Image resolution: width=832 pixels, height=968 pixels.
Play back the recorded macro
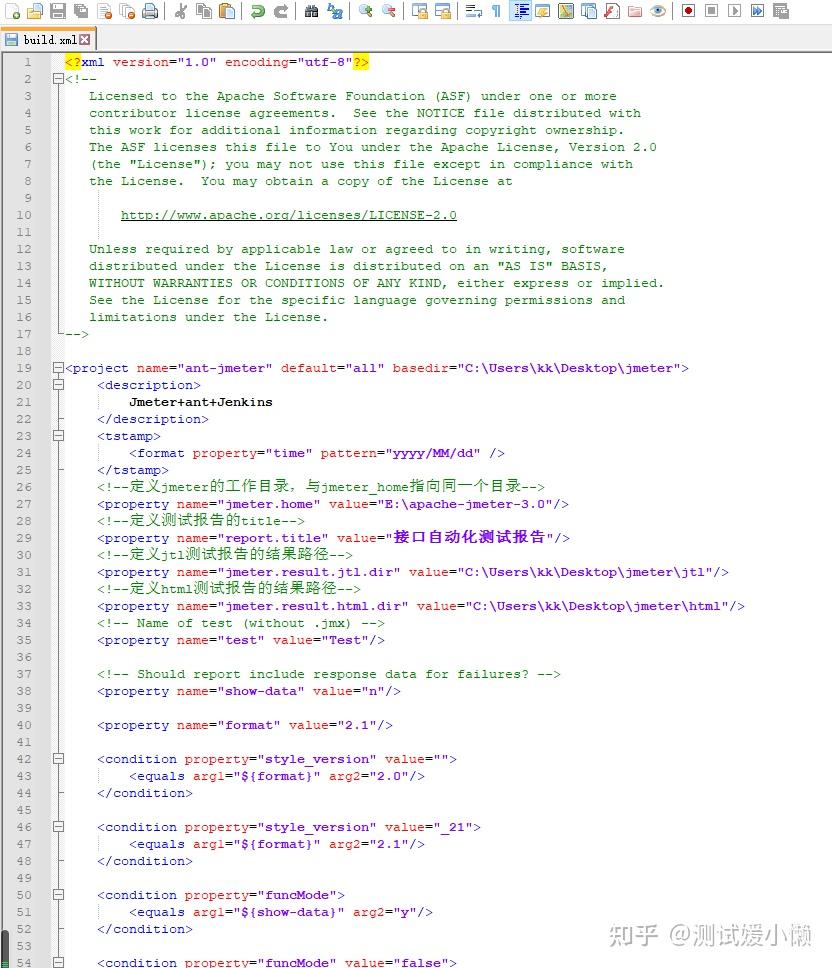734,10
